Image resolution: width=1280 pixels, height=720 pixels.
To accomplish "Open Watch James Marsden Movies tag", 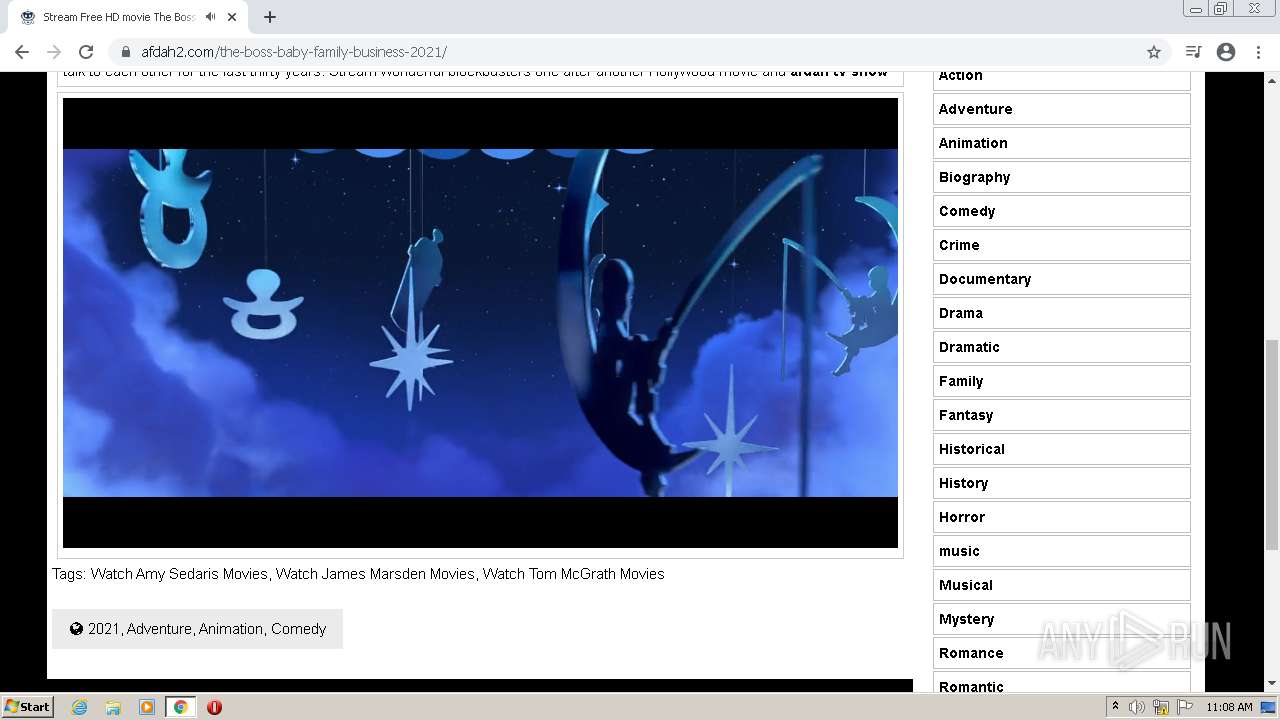I will pyautogui.click(x=375, y=574).
